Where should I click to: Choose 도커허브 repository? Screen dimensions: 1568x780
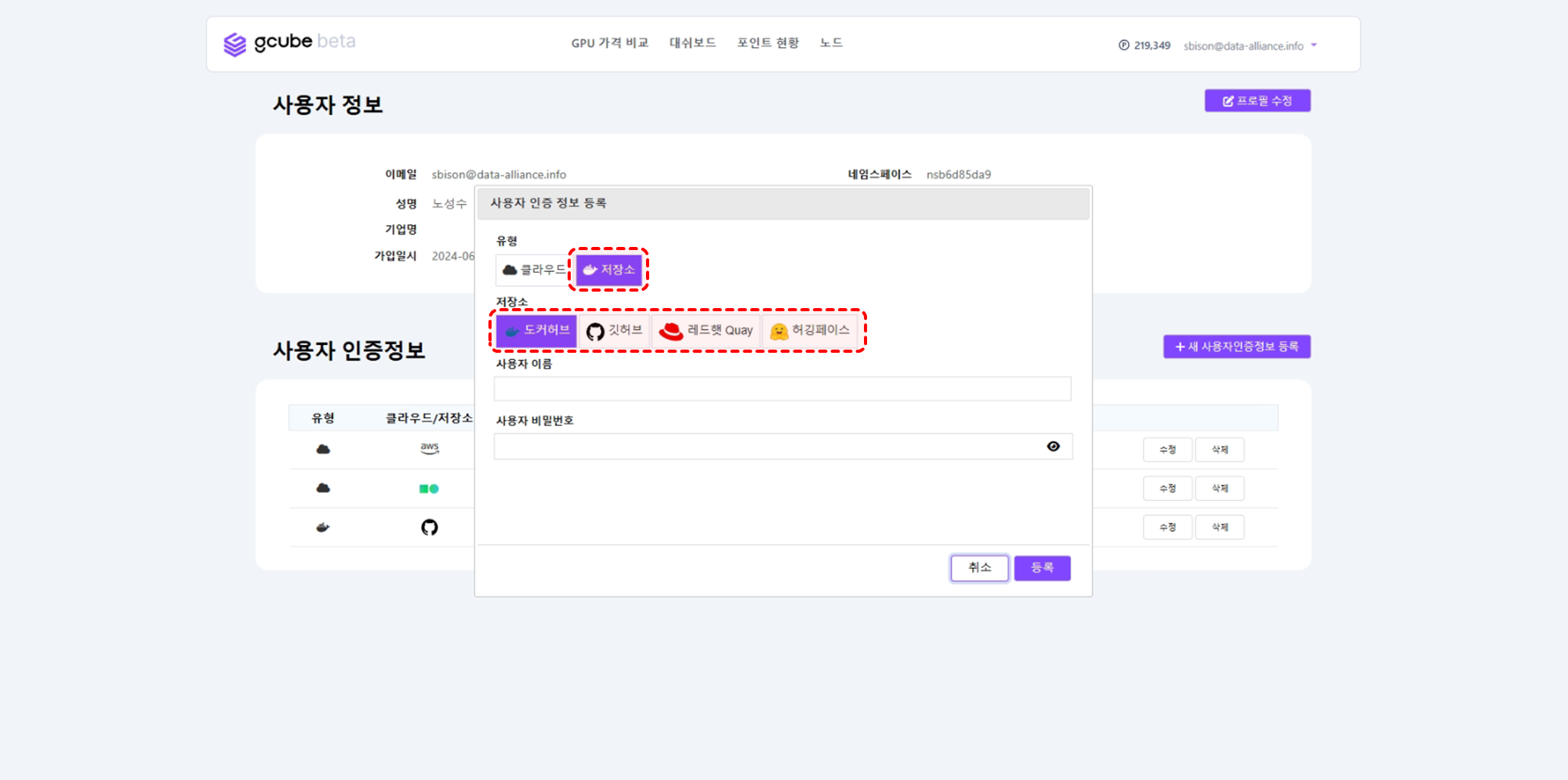point(537,330)
